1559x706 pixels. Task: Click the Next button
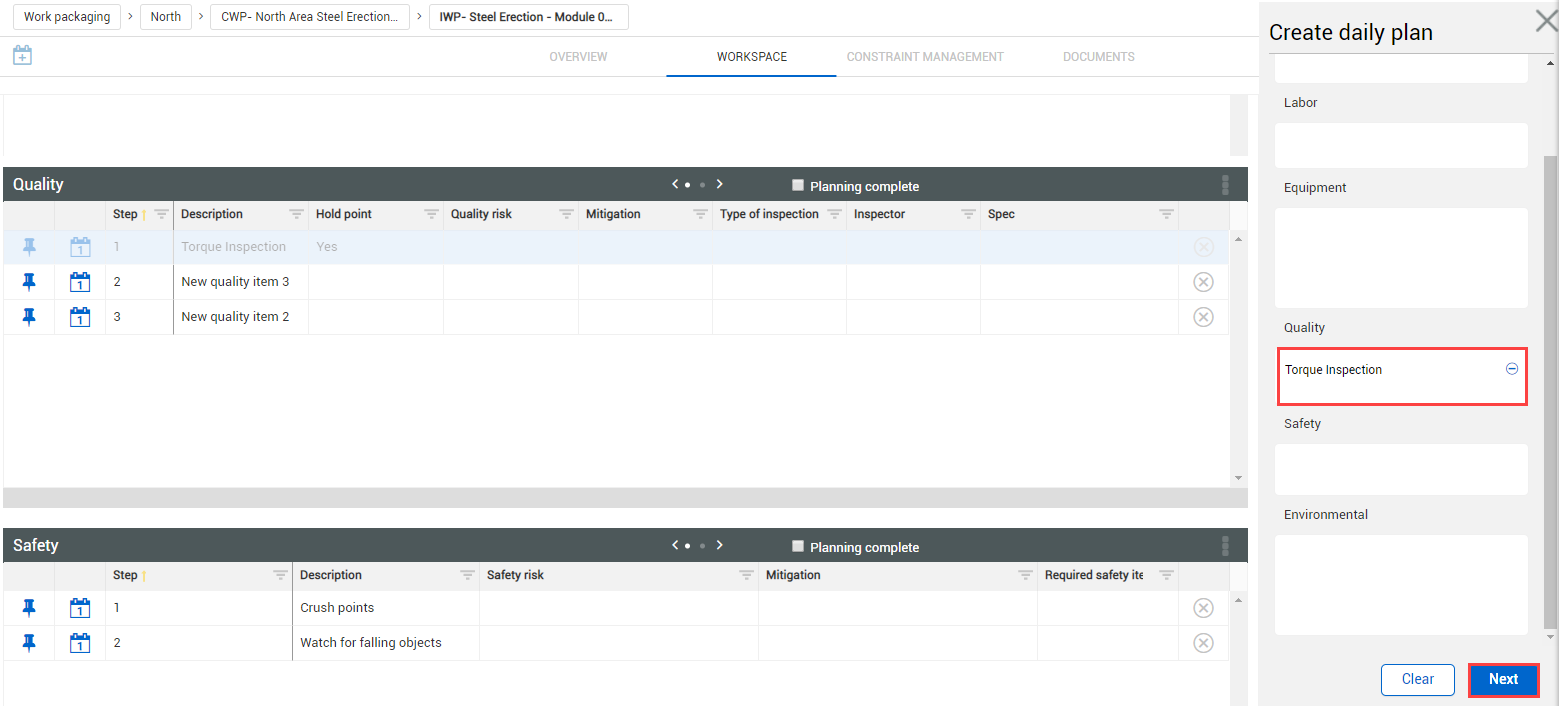(x=1502, y=679)
